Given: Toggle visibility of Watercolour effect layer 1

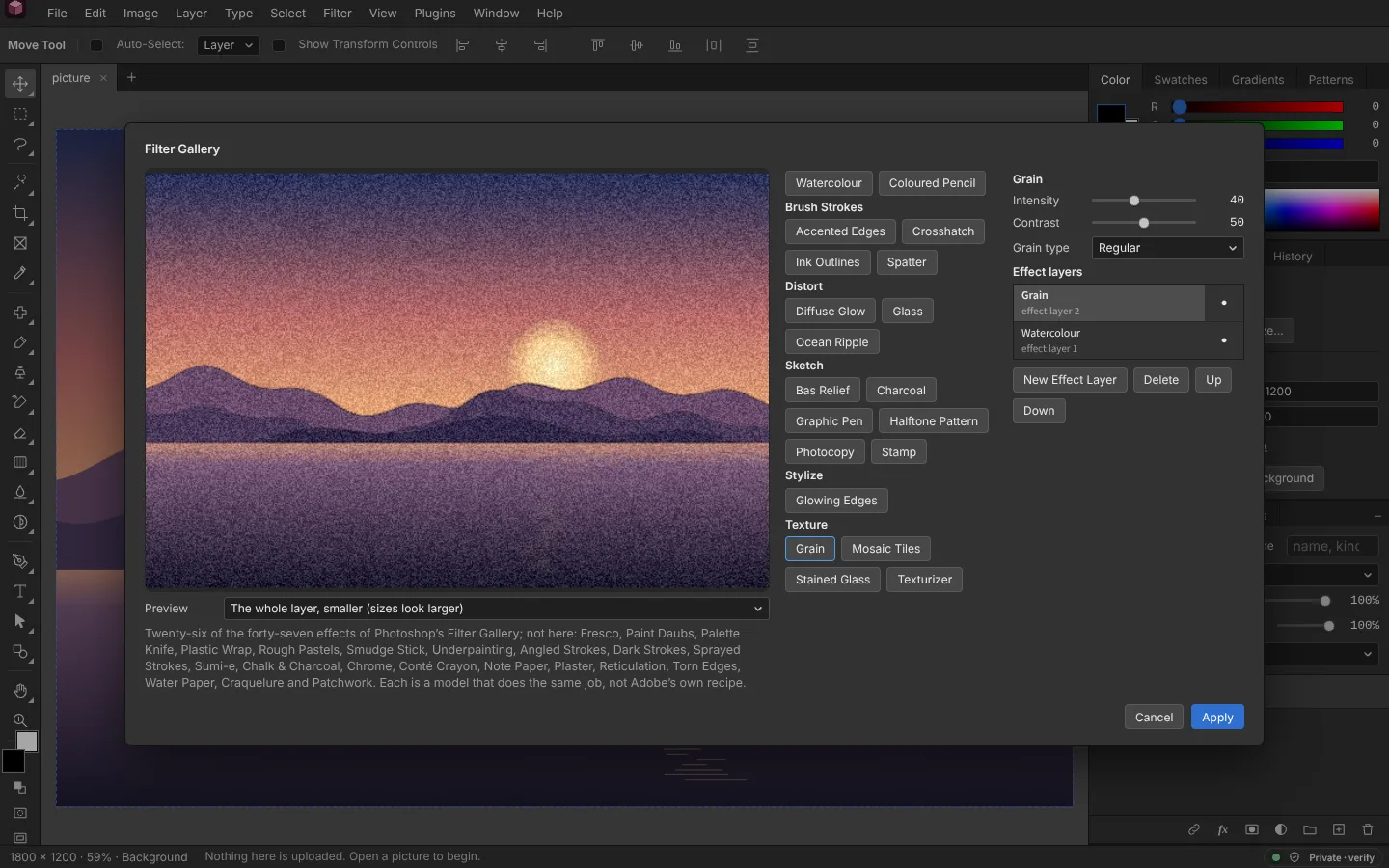Looking at the screenshot, I should tap(1224, 340).
